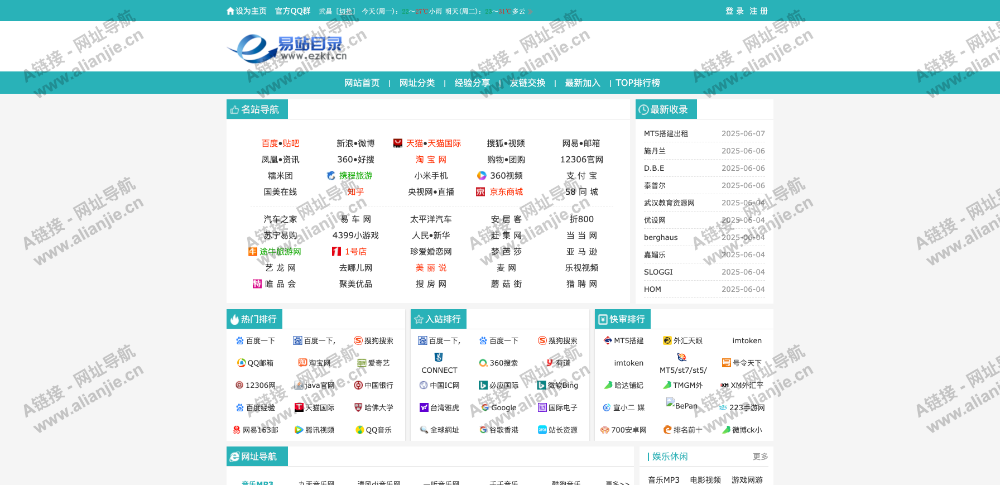Click the colorful icon beside 360视频

(482, 175)
